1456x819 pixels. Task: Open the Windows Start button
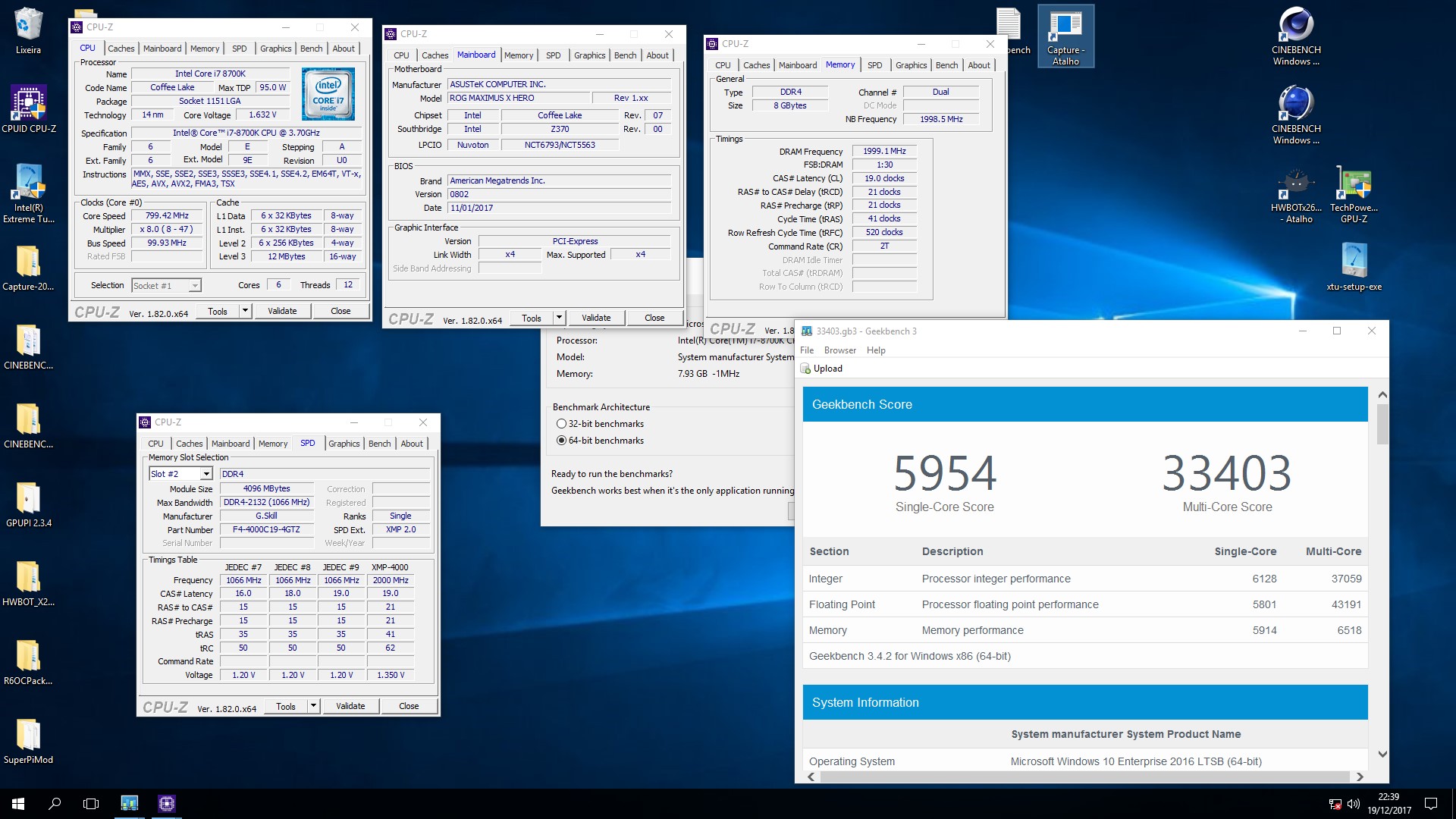[18, 803]
